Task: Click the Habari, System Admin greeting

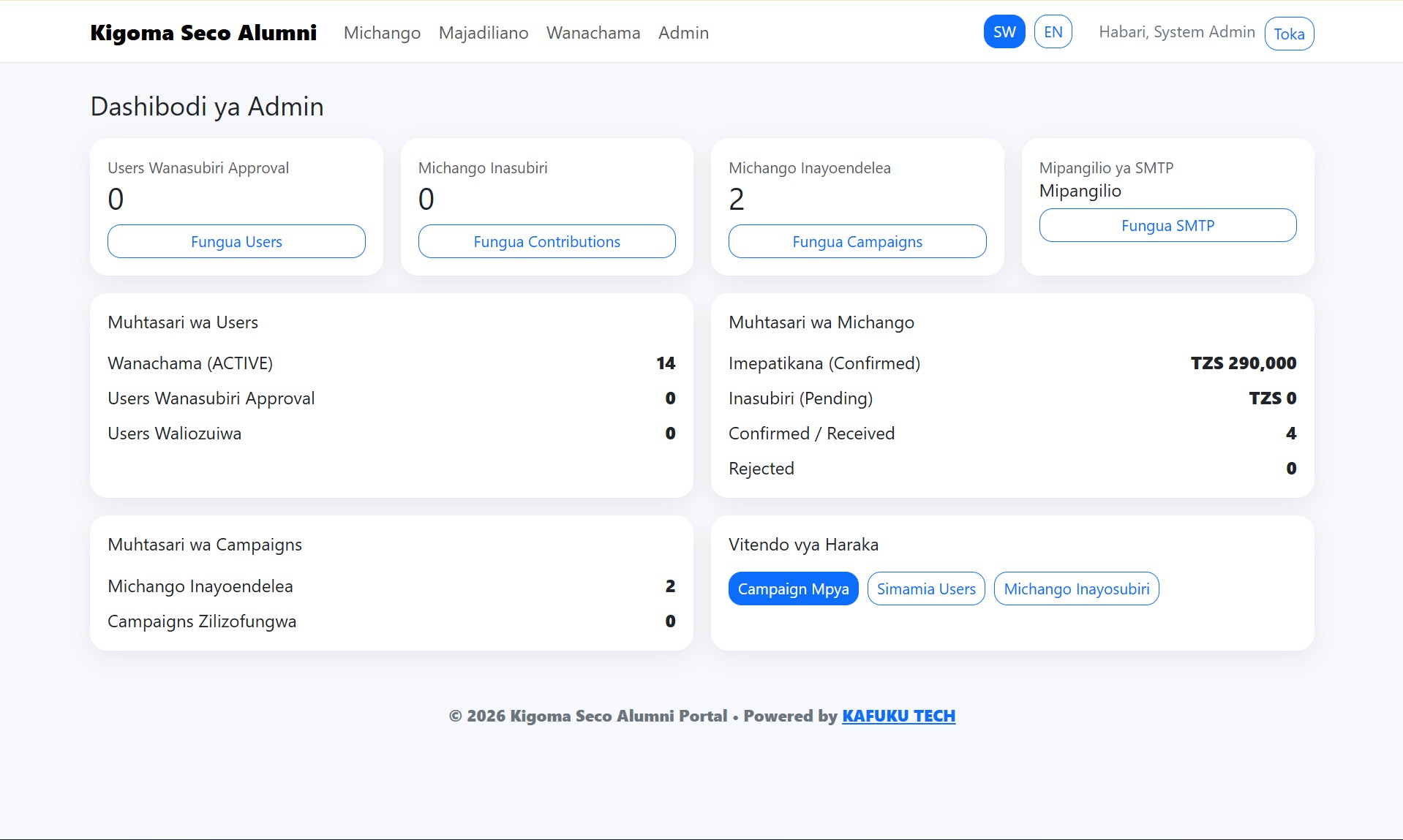Action: [x=1176, y=32]
